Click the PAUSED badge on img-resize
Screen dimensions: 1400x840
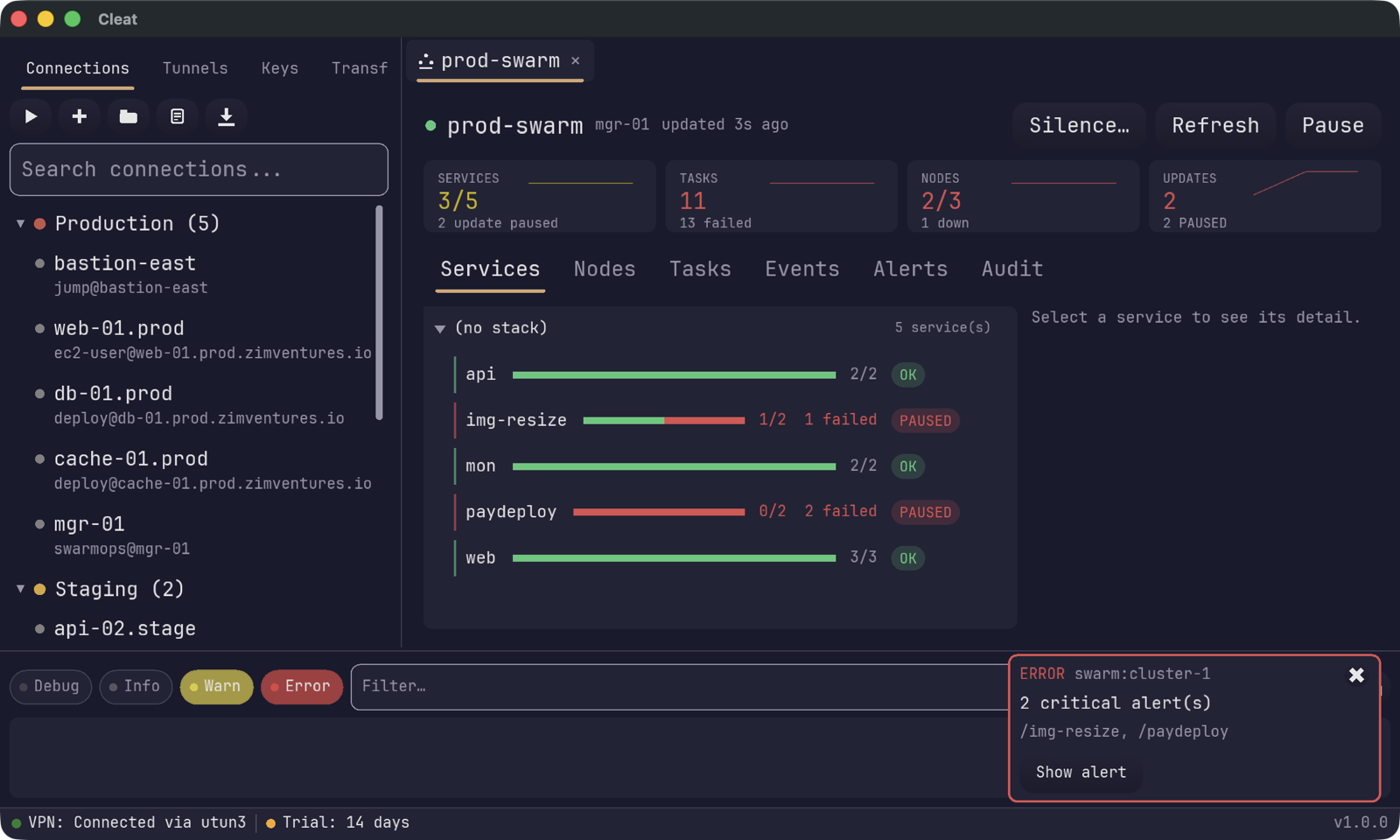tap(926, 421)
